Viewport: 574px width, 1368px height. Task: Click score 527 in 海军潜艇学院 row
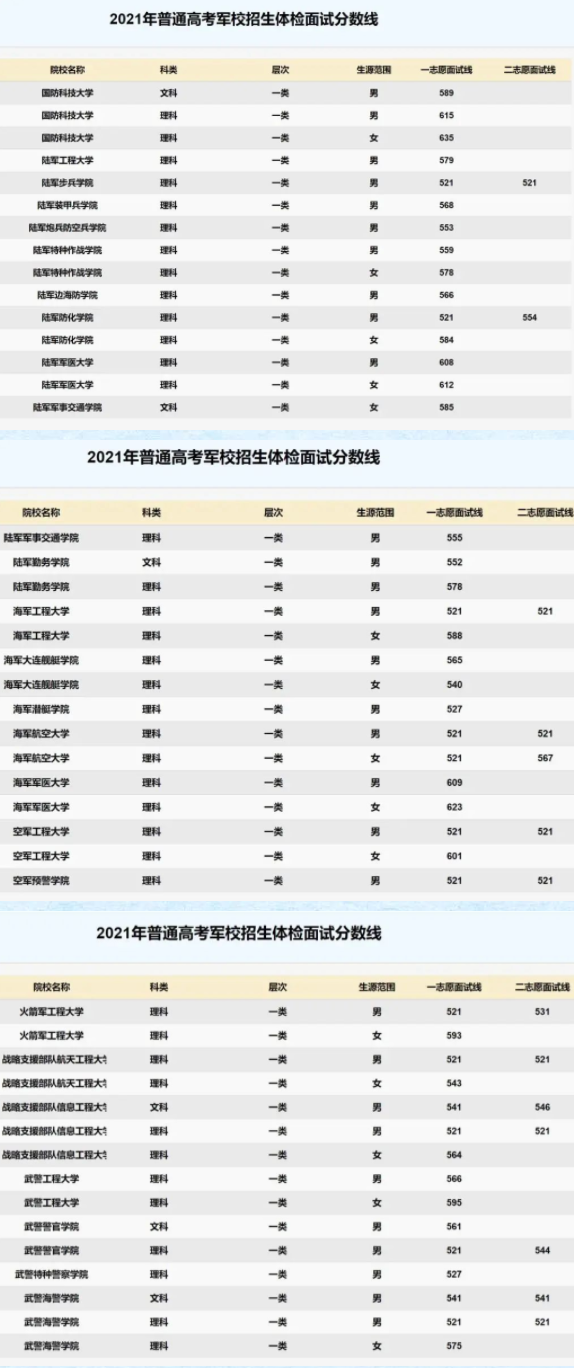tap(455, 709)
